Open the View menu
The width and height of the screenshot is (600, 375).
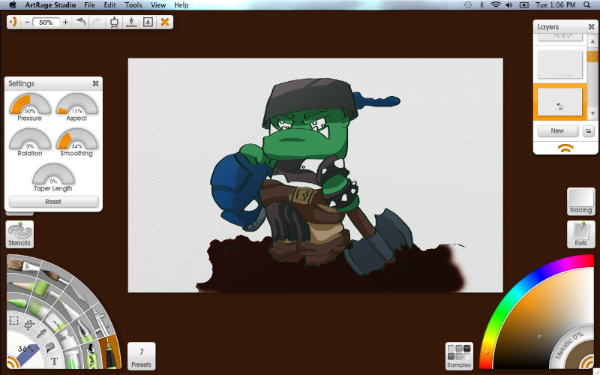[x=158, y=5]
